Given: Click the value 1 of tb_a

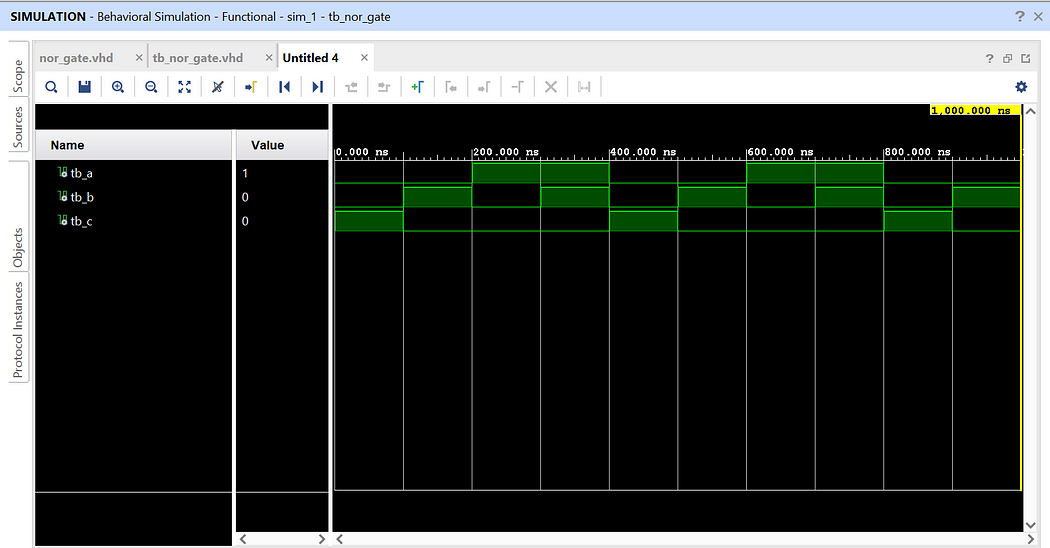Looking at the screenshot, I should pos(245,173).
